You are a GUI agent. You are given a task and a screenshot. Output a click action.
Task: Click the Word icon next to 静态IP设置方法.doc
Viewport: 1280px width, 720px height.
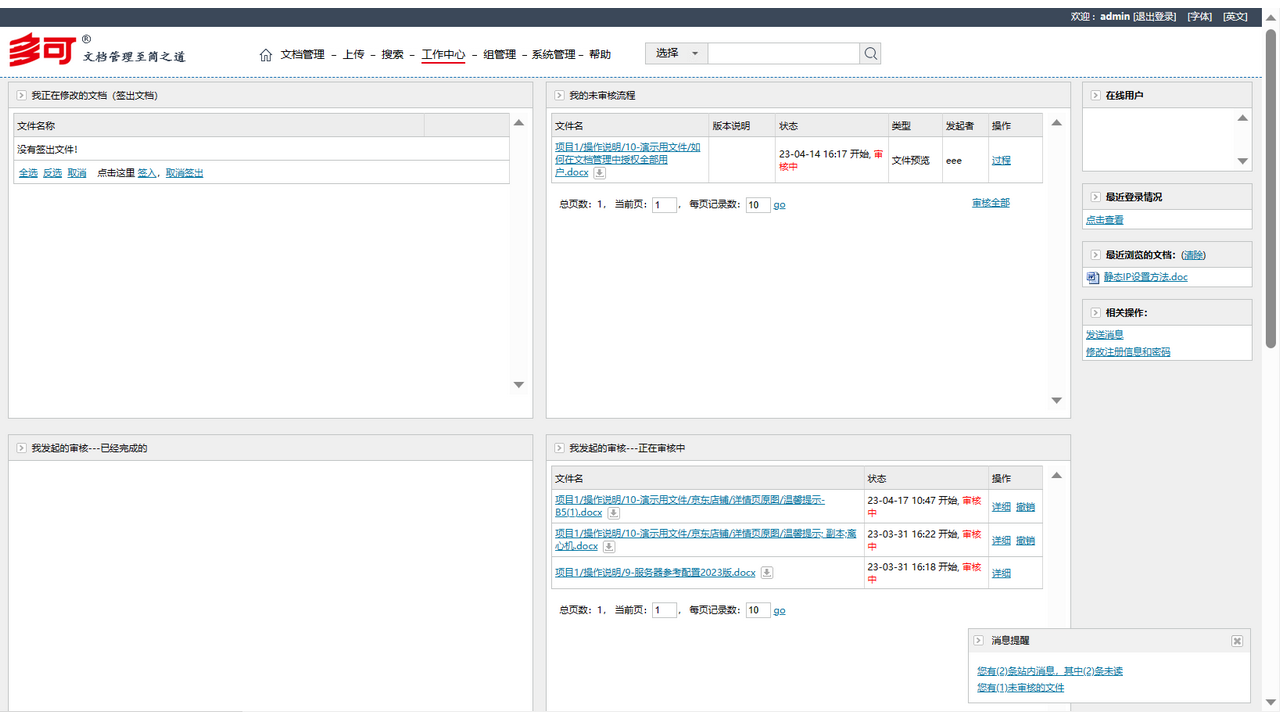pos(1093,277)
